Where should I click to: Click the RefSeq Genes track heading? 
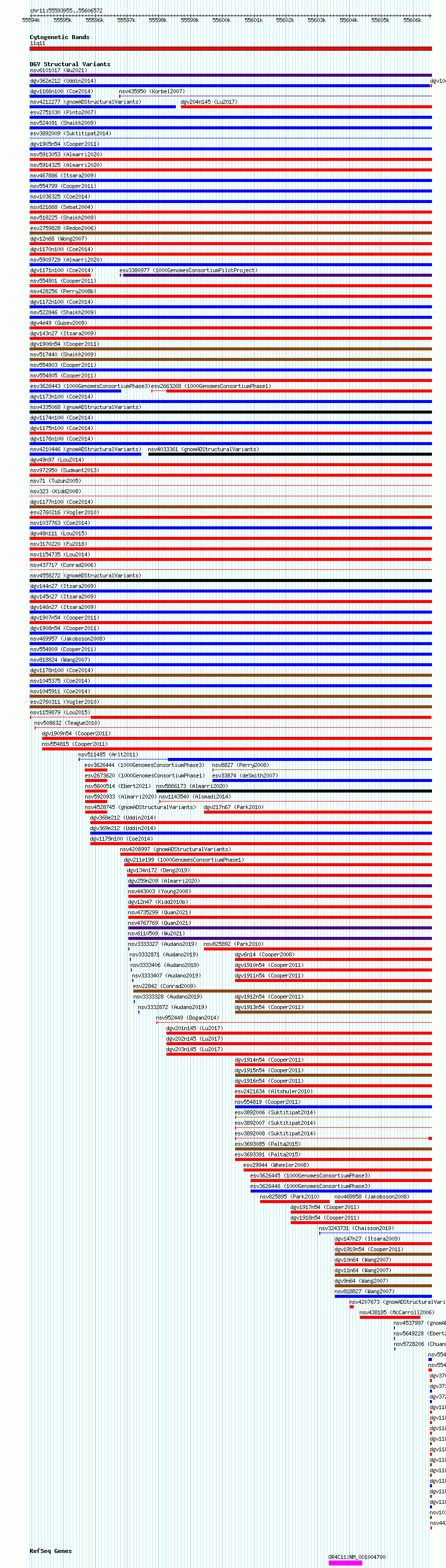(51, 1550)
